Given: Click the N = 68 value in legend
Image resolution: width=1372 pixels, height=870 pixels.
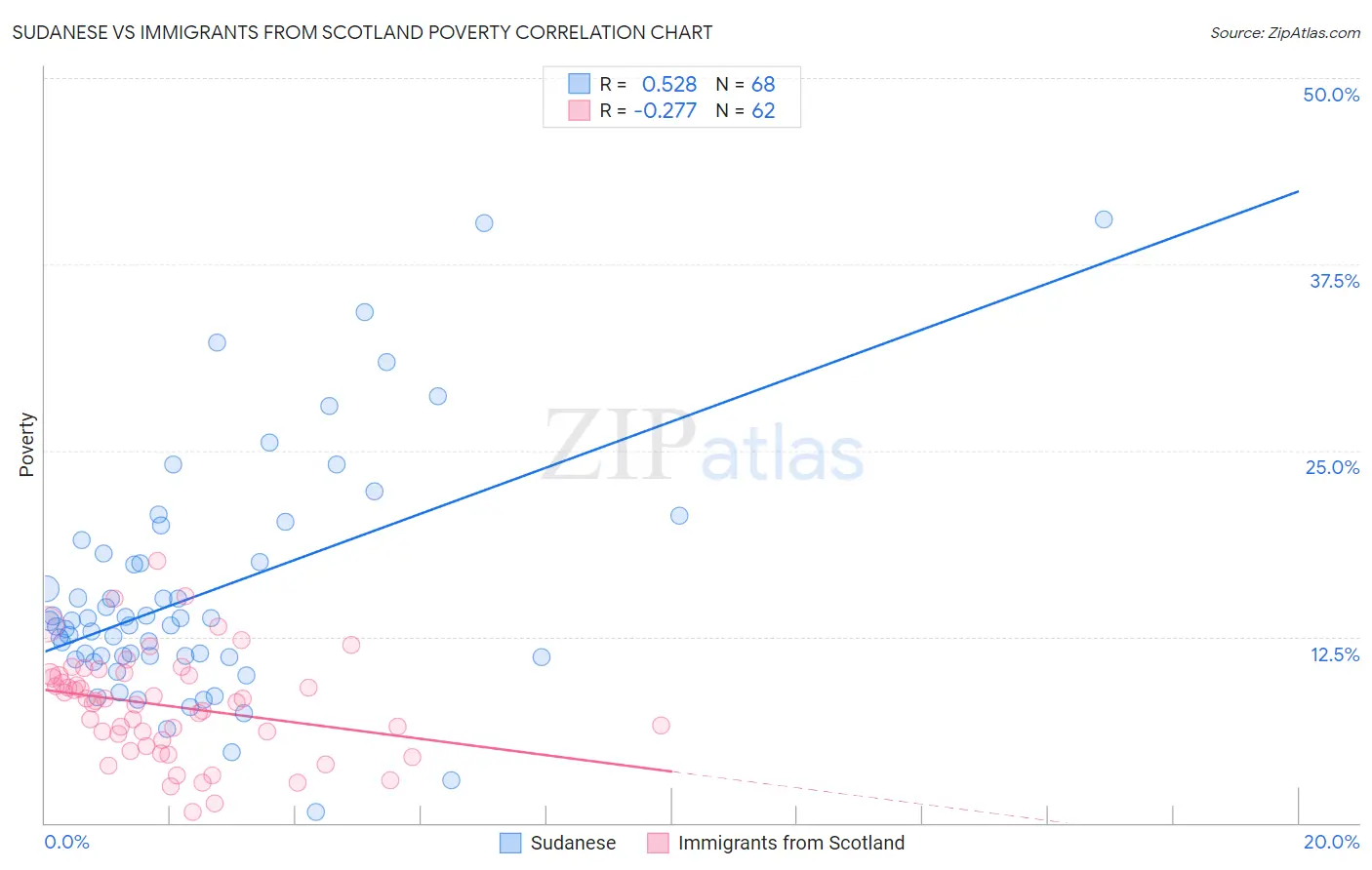Looking at the screenshot, I should [746, 84].
